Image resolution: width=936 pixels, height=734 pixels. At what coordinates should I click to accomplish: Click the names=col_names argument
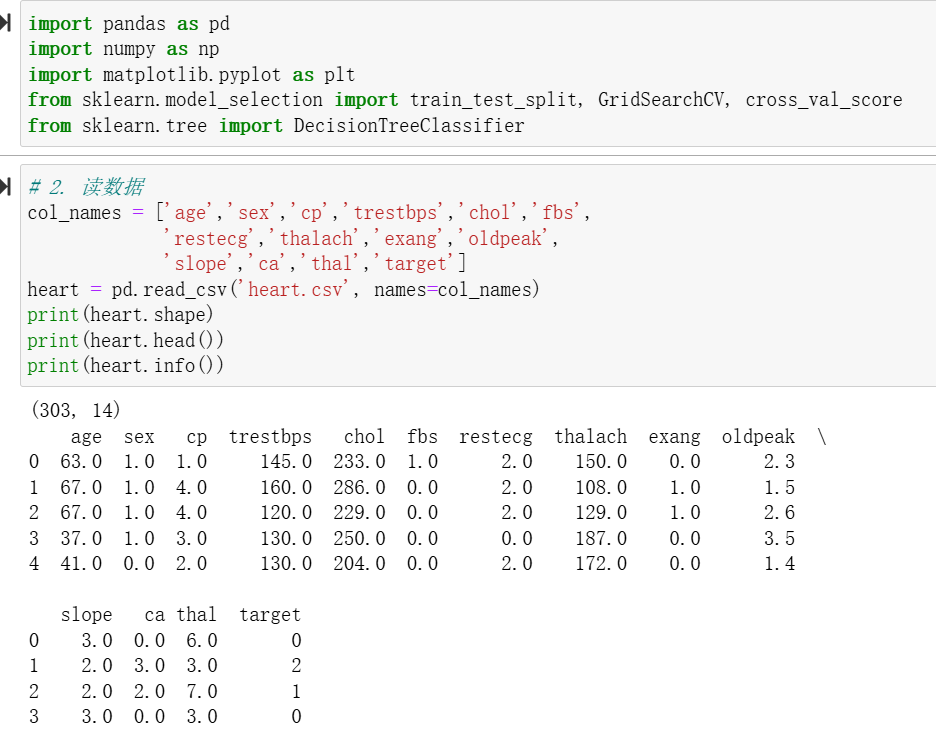(x=452, y=289)
